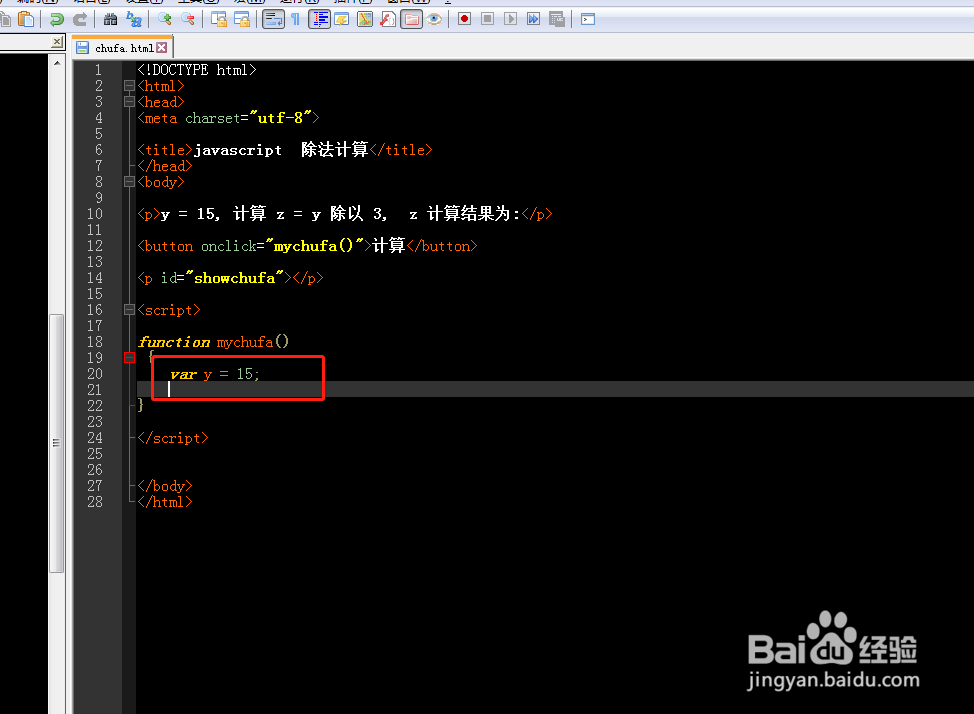
Task: Click line number 28 in margin
Action: pyautogui.click(x=94, y=502)
